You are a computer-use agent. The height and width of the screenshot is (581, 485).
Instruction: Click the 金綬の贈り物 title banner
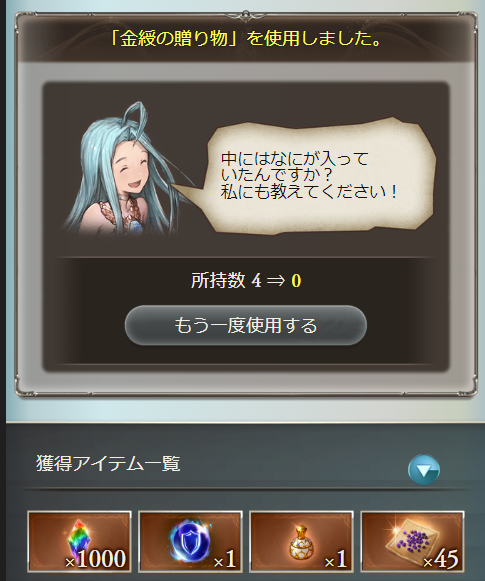point(246,39)
